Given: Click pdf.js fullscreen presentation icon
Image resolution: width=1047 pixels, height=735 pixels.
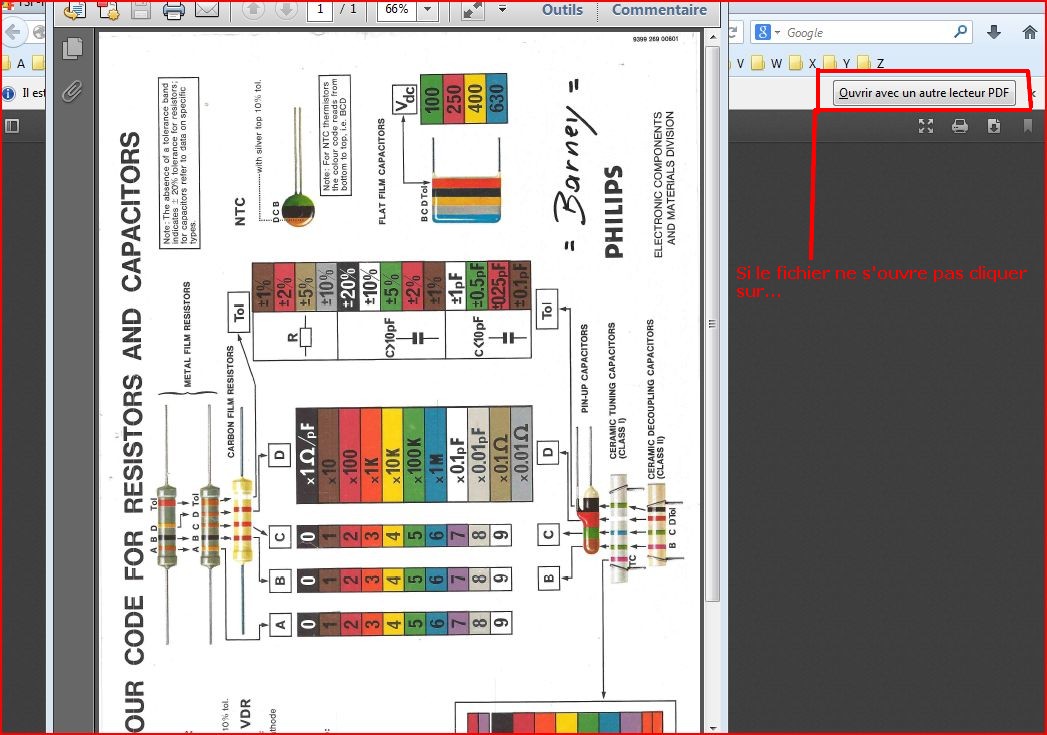Looking at the screenshot, I should coord(926,126).
